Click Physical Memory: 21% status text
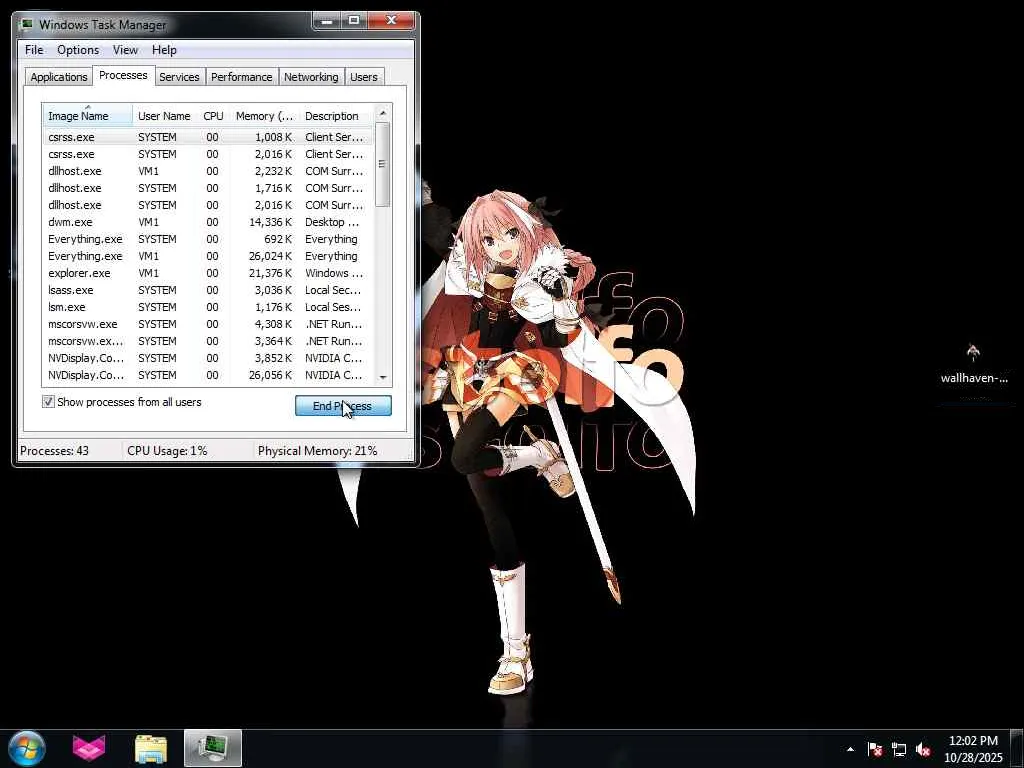1024x768 pixels. tap(317, 451)
